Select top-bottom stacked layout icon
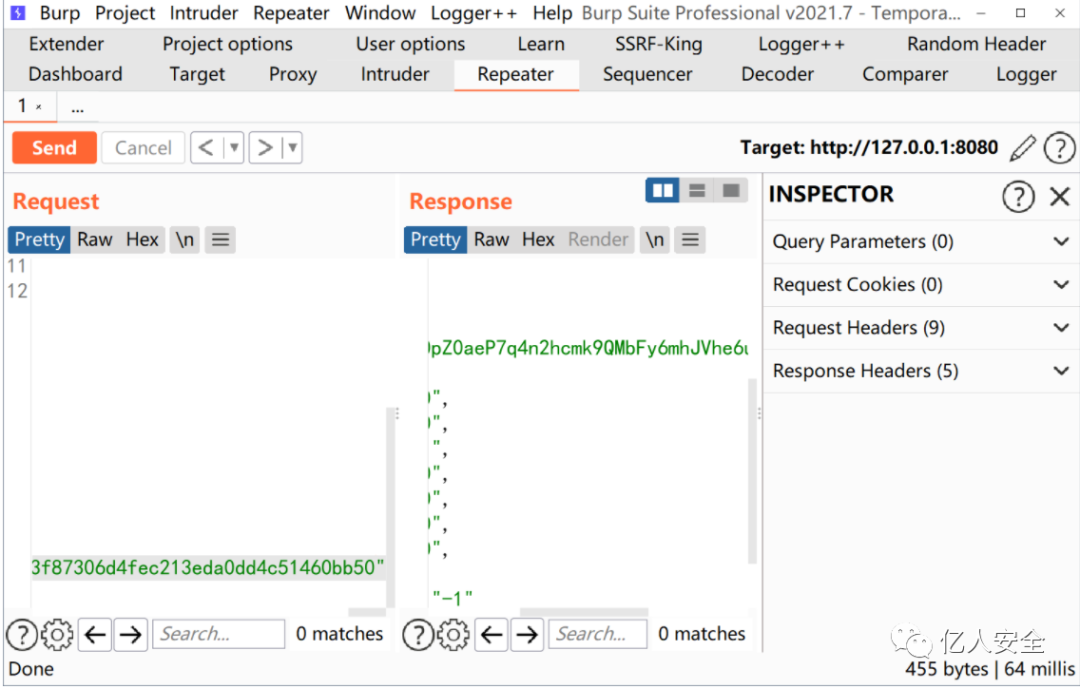 pos(697,190)
